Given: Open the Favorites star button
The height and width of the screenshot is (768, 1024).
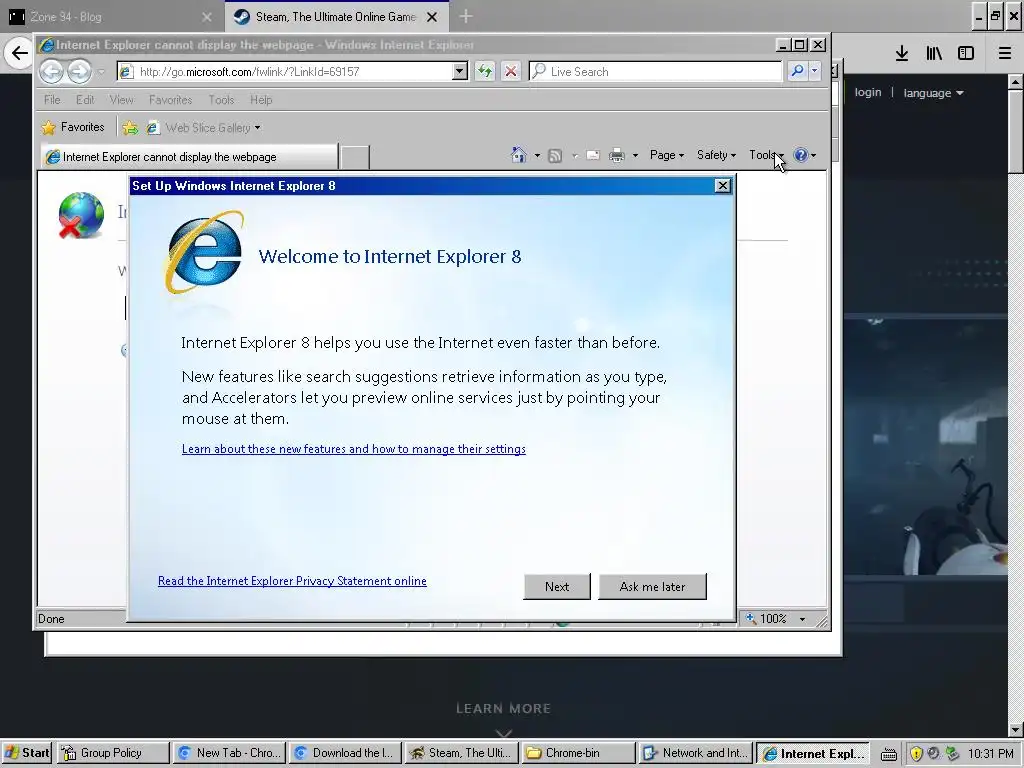Looking at the screenshot, I should [x=73, y=127].
